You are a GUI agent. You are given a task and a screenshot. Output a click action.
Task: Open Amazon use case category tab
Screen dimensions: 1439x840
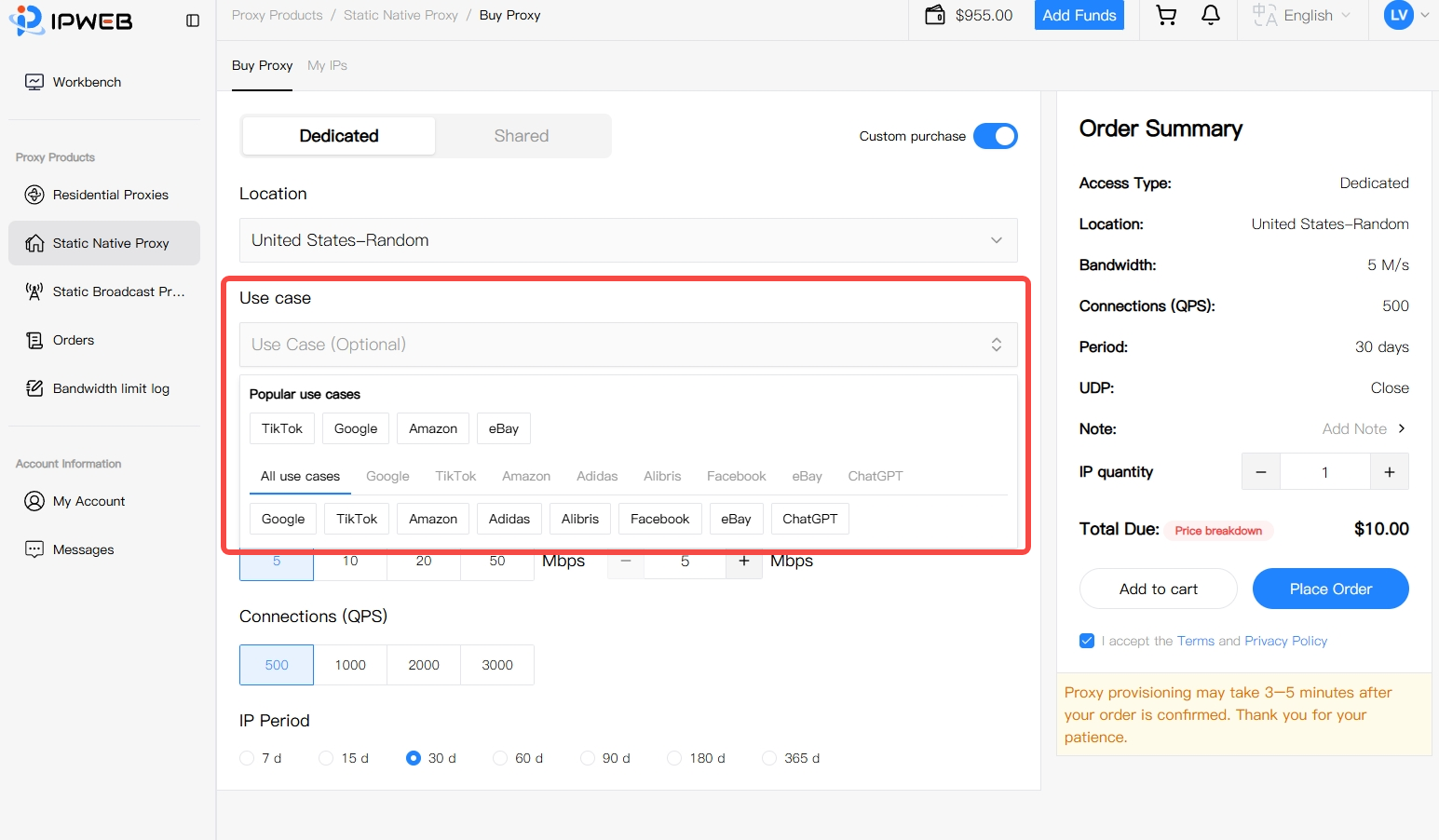526,476
